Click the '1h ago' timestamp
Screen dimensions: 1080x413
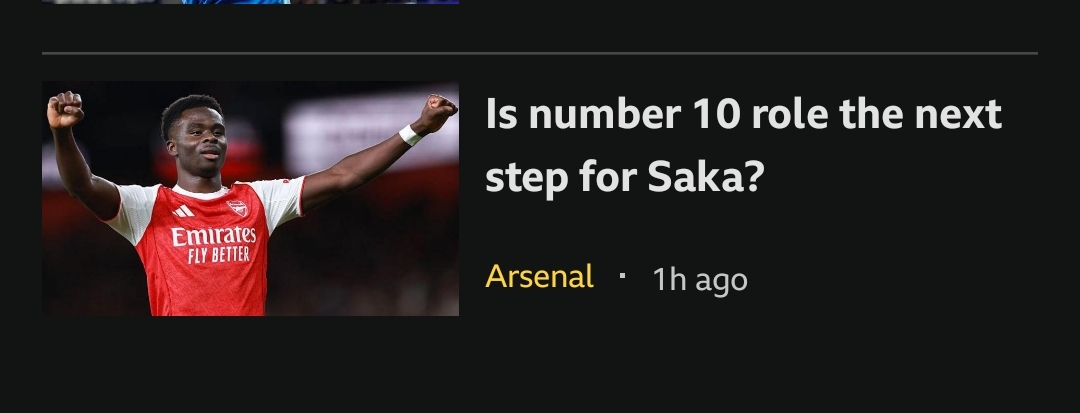point(700,279)
